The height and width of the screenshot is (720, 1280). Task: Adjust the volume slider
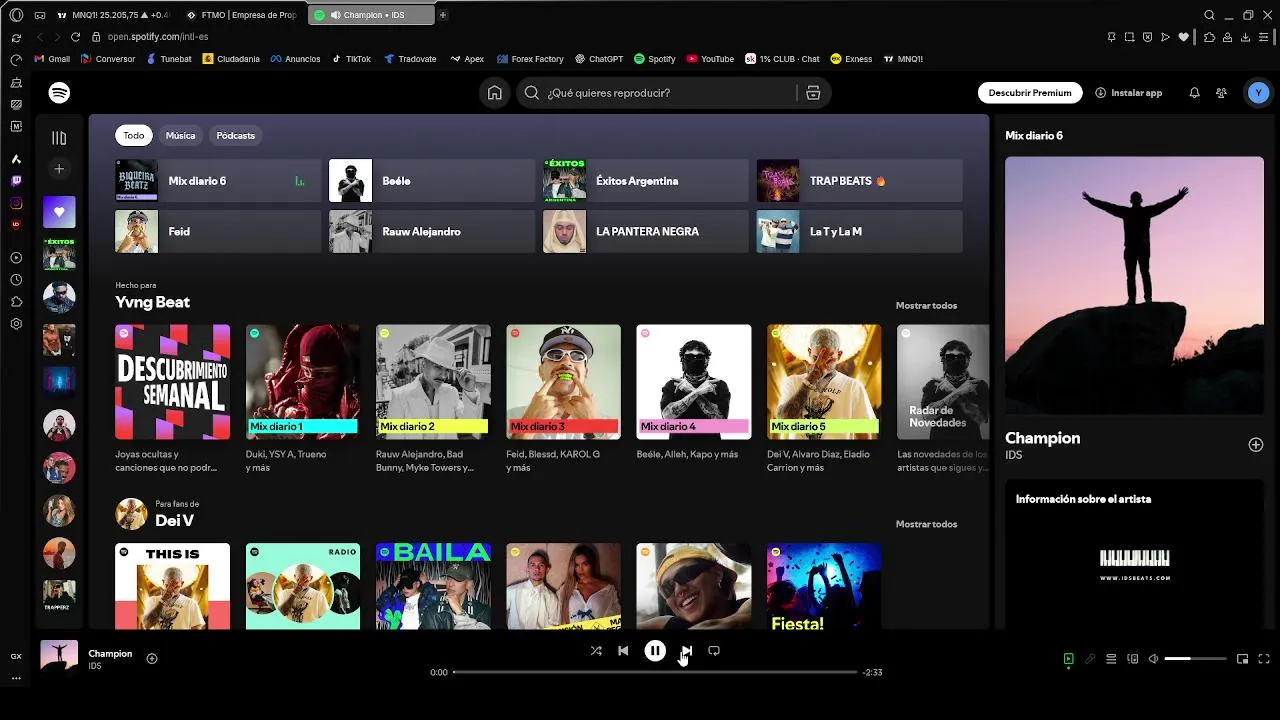coord(1195,659)
